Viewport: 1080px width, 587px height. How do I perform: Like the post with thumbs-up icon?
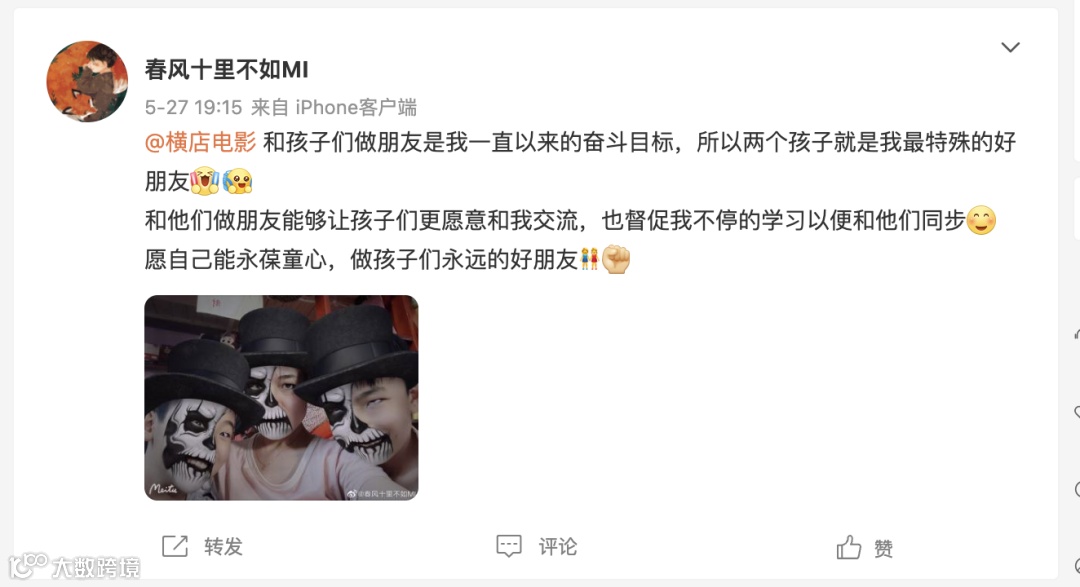849,548
